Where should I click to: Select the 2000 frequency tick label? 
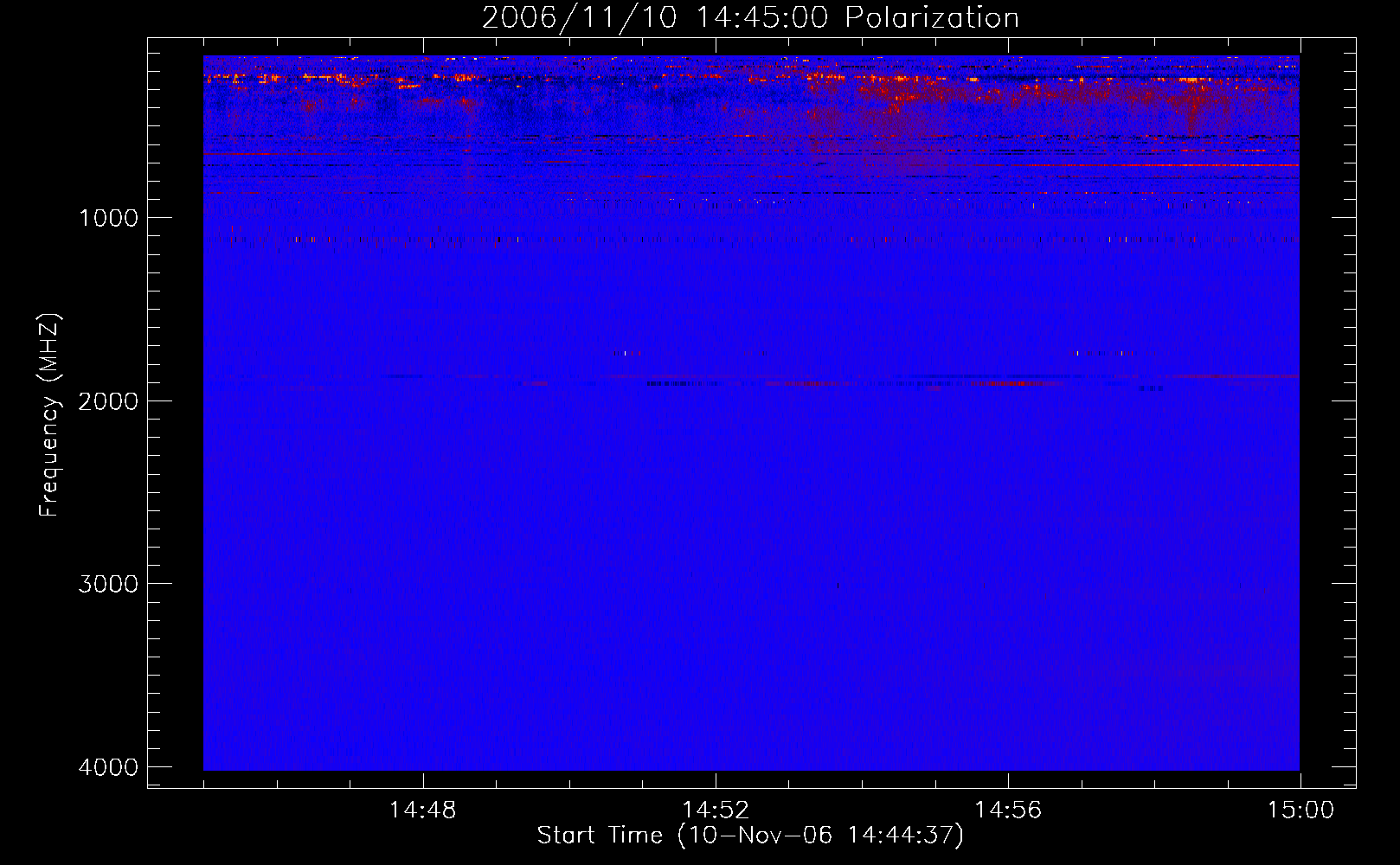point(108,401)
